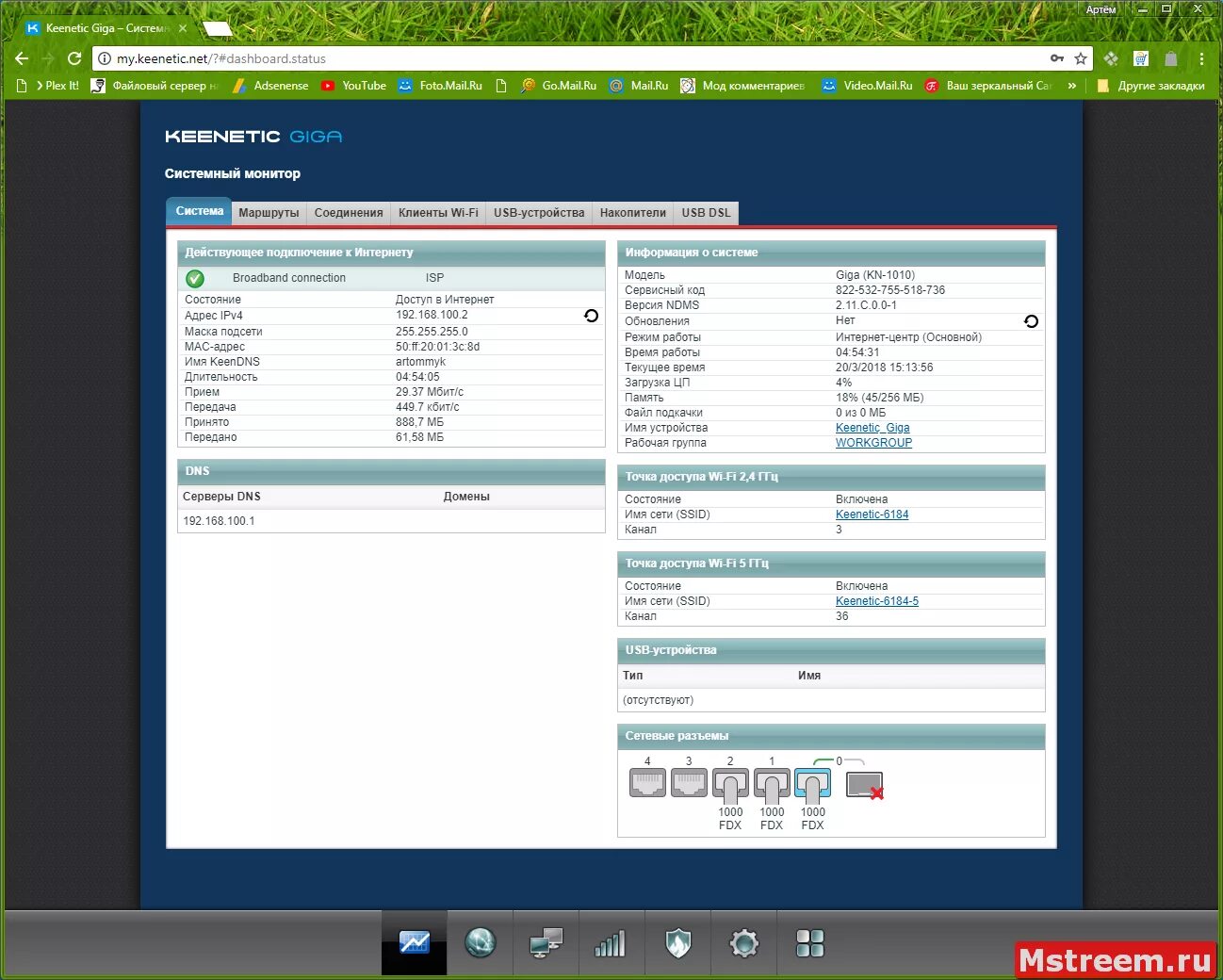1223x980 pixels.
Task: Open the Home network computers icon
Action: click(x=546, y=942)
